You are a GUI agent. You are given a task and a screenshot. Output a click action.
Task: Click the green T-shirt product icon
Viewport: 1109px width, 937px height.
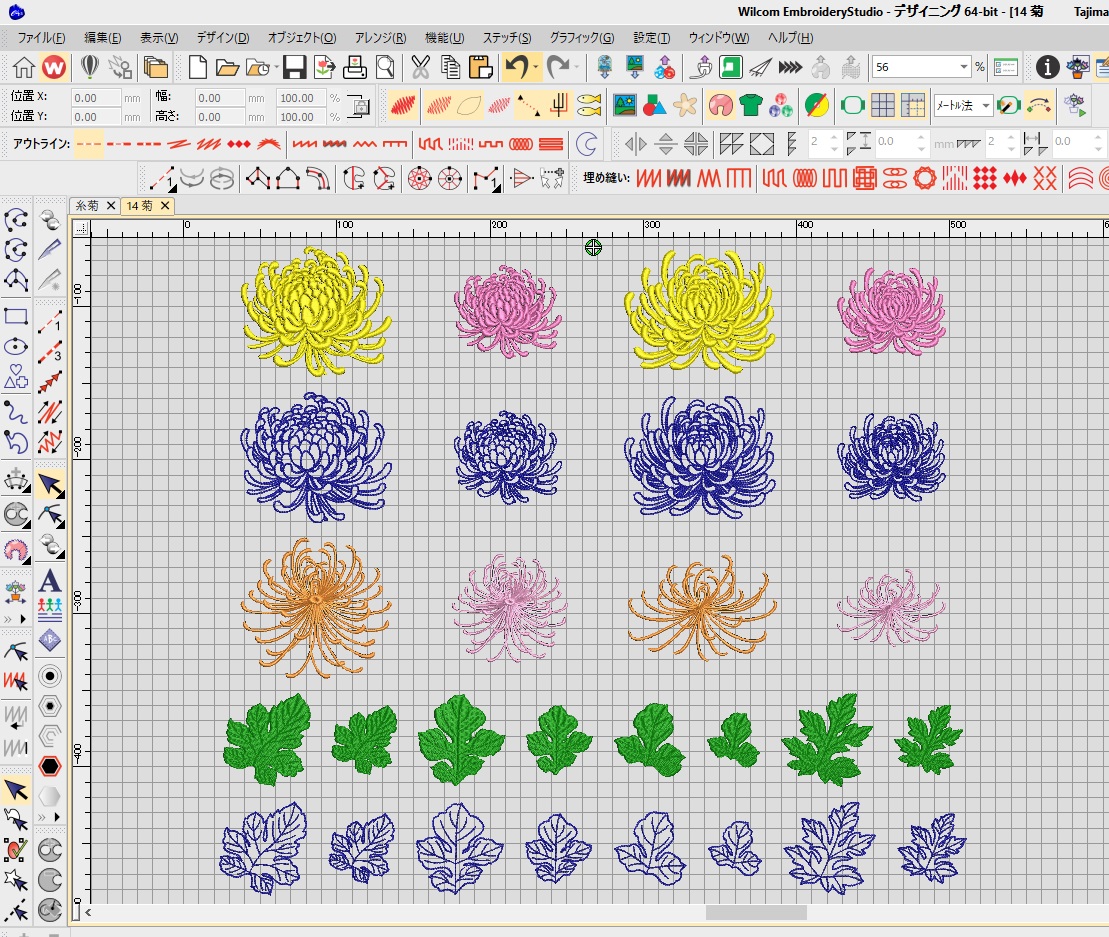[750, 105]
